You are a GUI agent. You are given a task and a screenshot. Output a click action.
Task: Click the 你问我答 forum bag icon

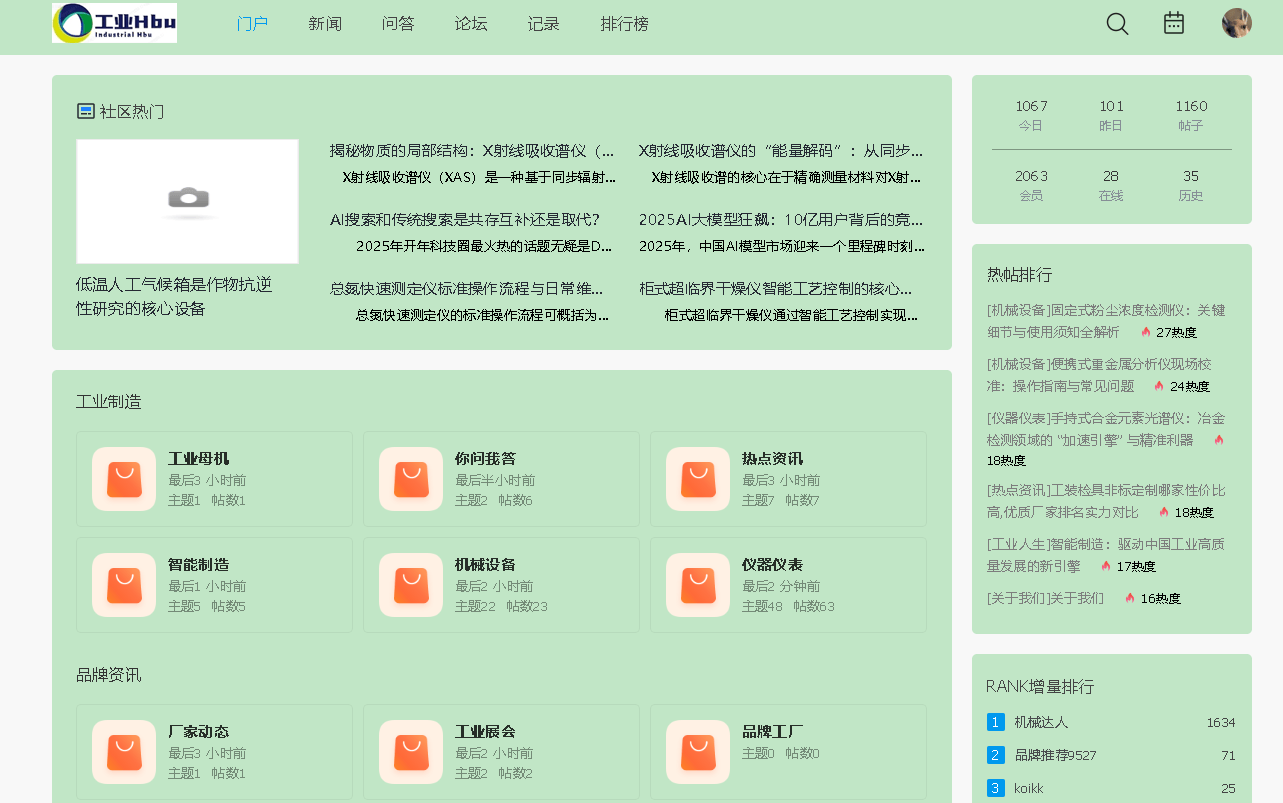(x=411, y=479)
